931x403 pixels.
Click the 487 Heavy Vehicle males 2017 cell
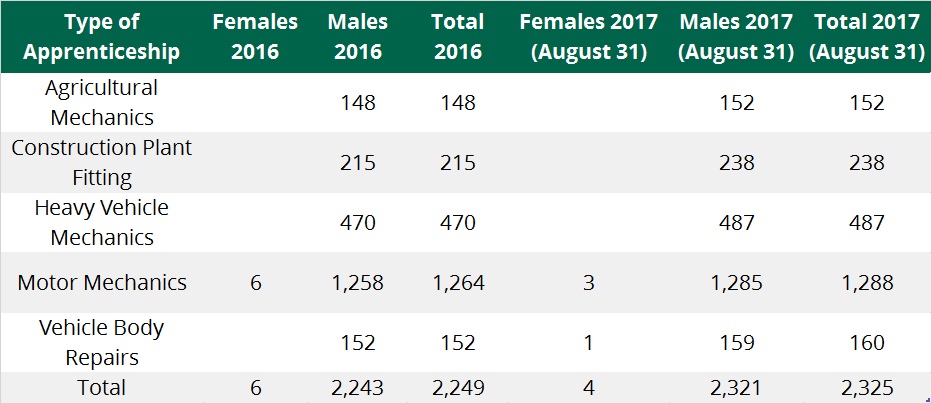point(736,223)
